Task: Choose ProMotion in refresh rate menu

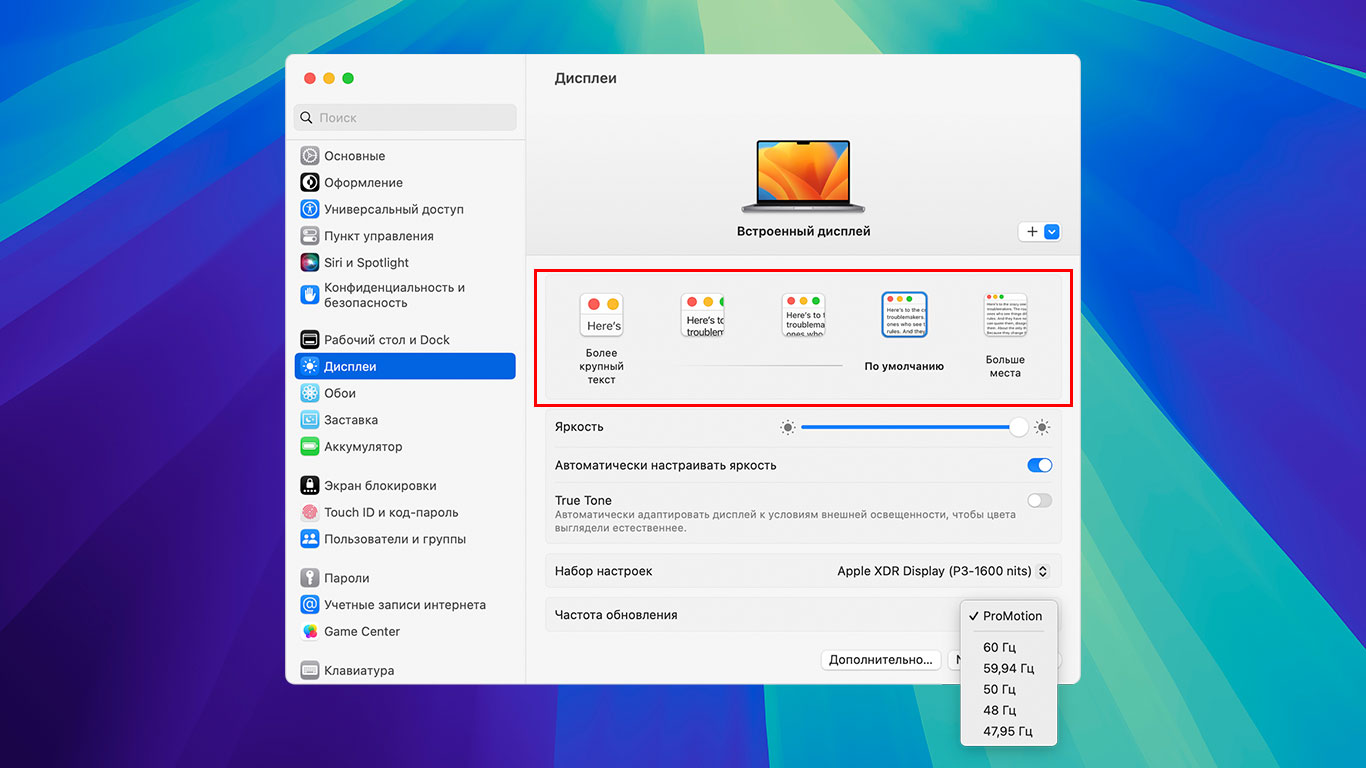Action: coord(1011,617)
